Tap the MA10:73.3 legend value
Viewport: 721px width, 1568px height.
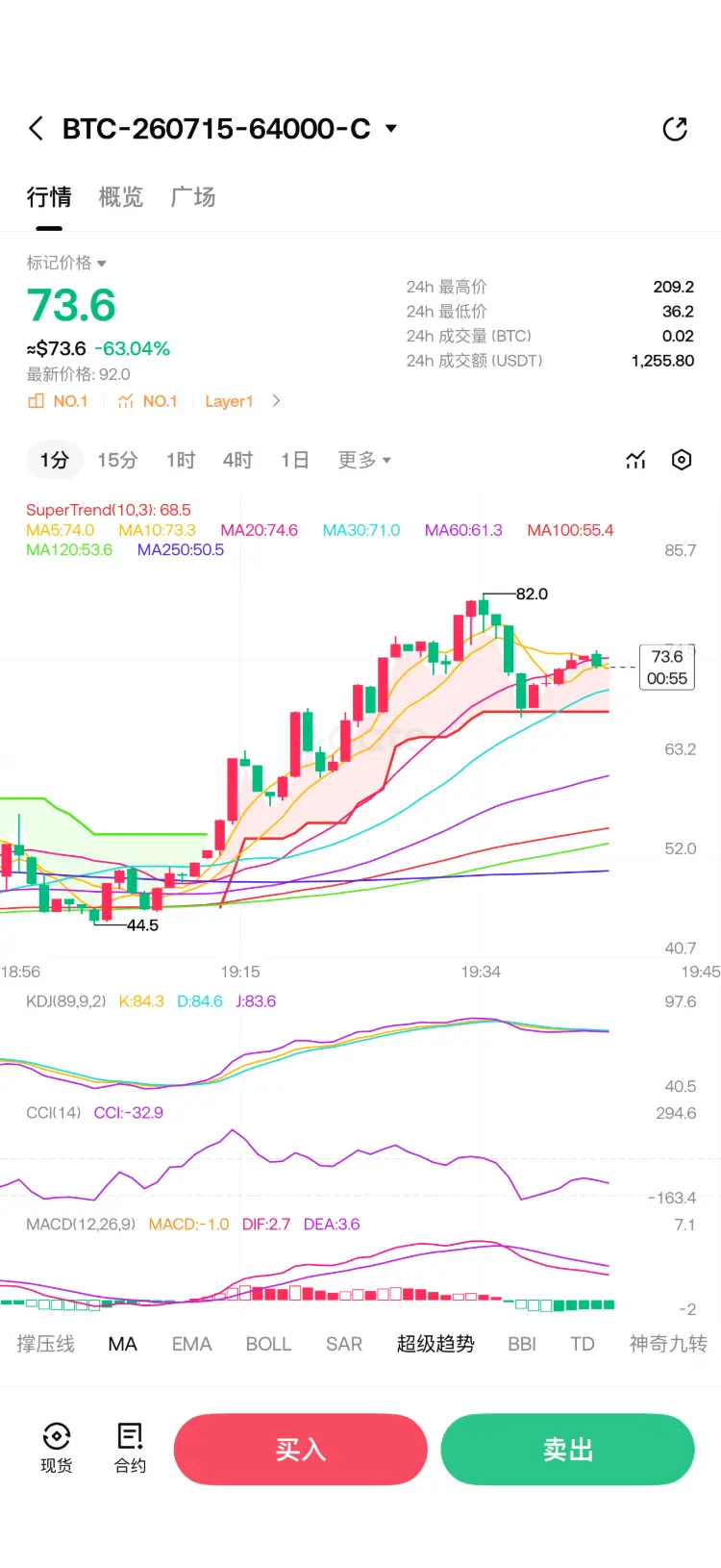158,530
